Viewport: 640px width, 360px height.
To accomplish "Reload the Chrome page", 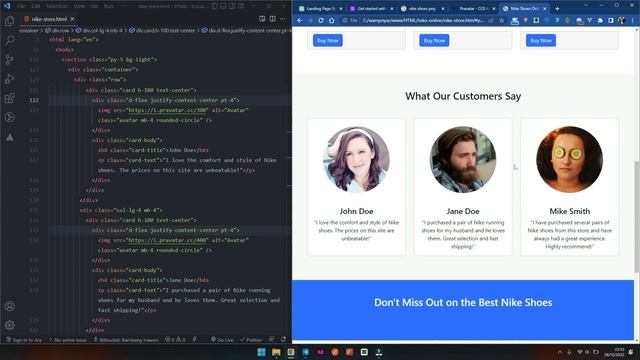I will point(321,20).
